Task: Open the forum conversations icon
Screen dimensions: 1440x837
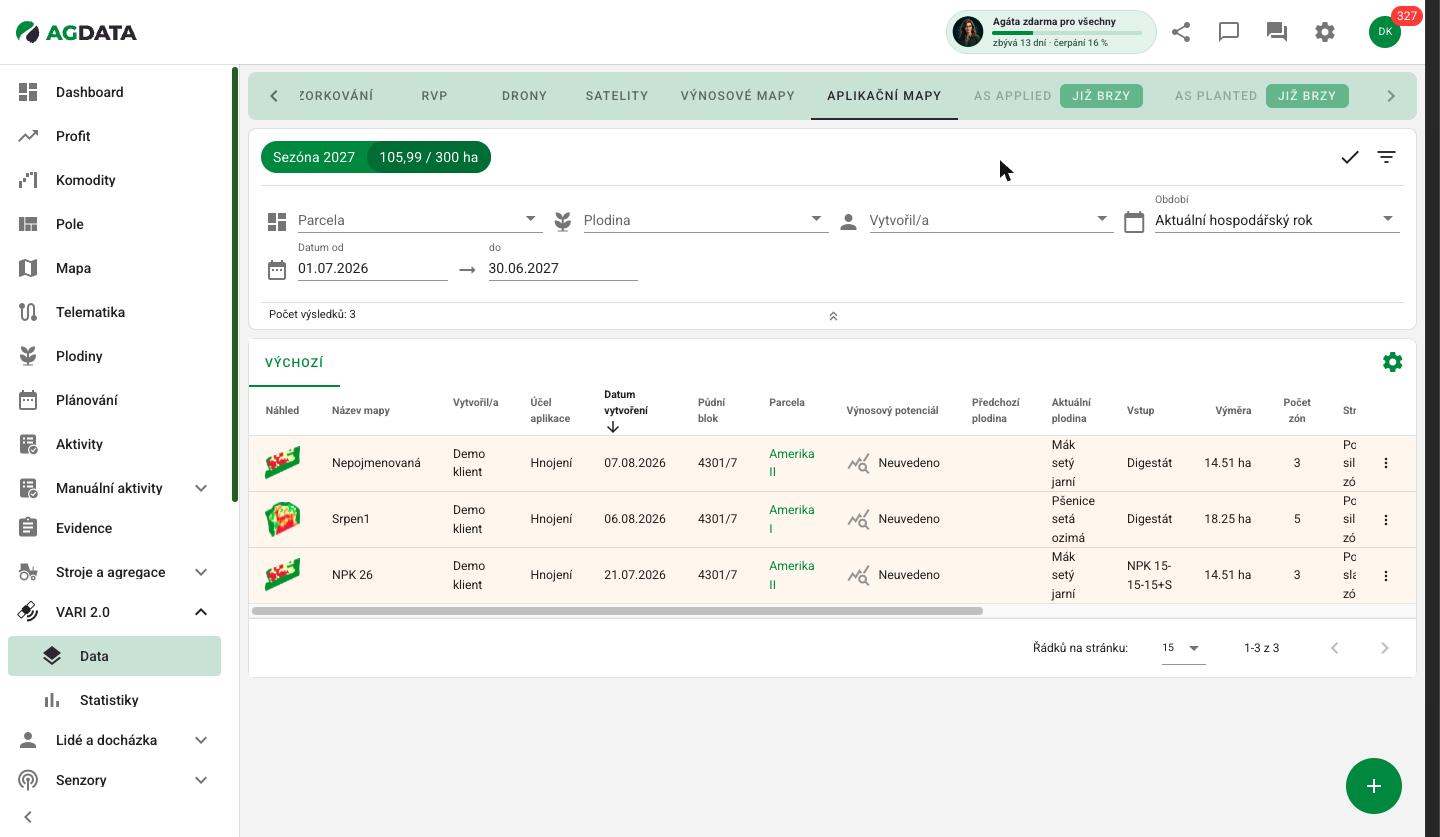Action: (x=1277, y=32)
